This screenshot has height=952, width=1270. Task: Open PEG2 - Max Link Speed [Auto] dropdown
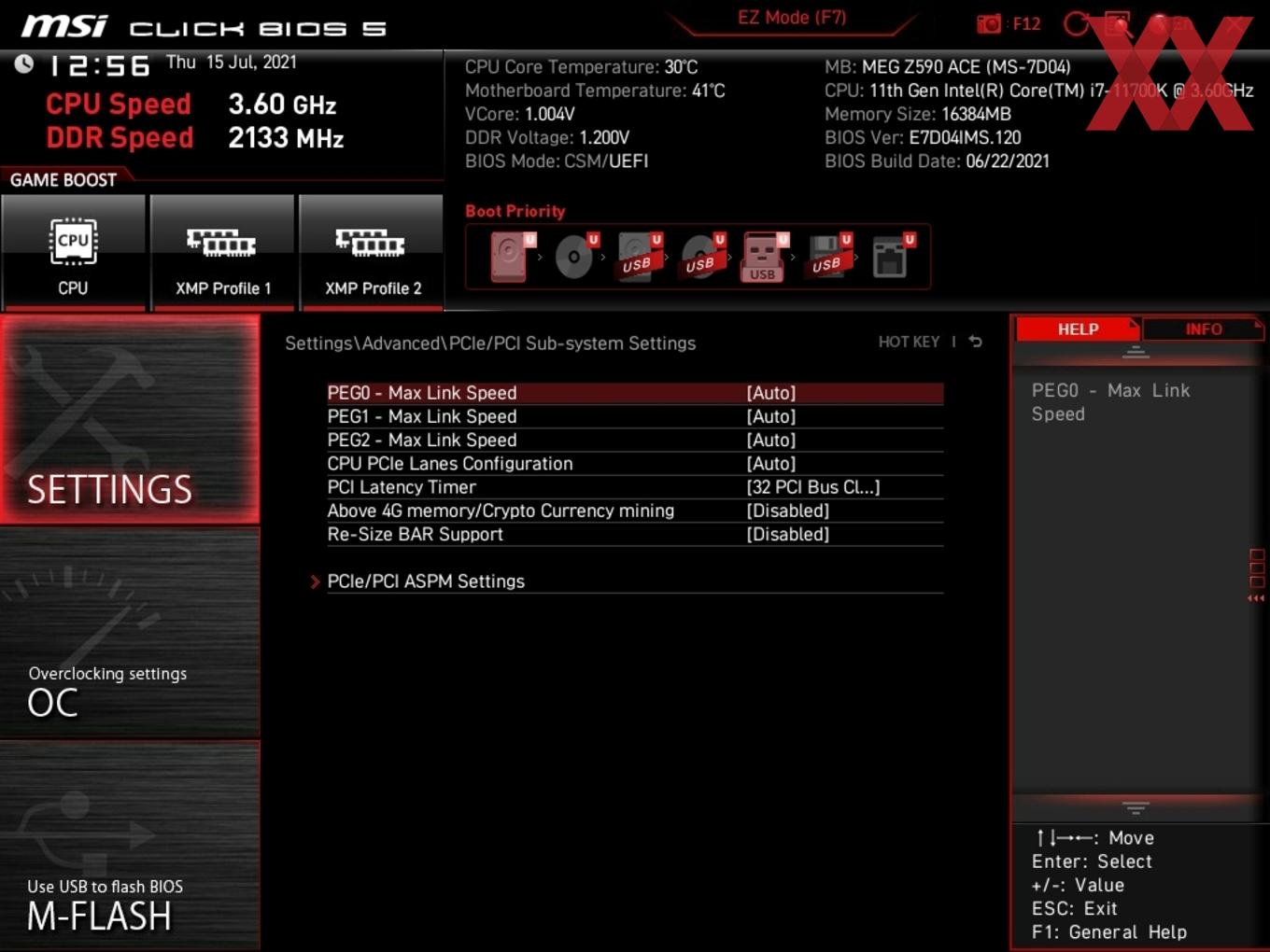pyautogui.click(x=770, y=440)
